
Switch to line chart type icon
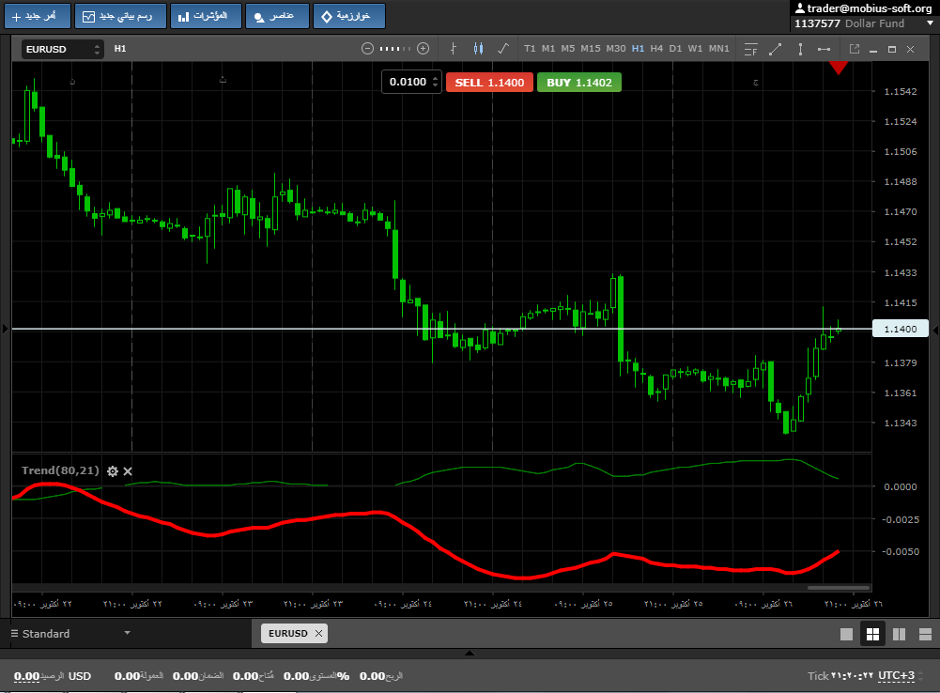click(x=502, y=48)
